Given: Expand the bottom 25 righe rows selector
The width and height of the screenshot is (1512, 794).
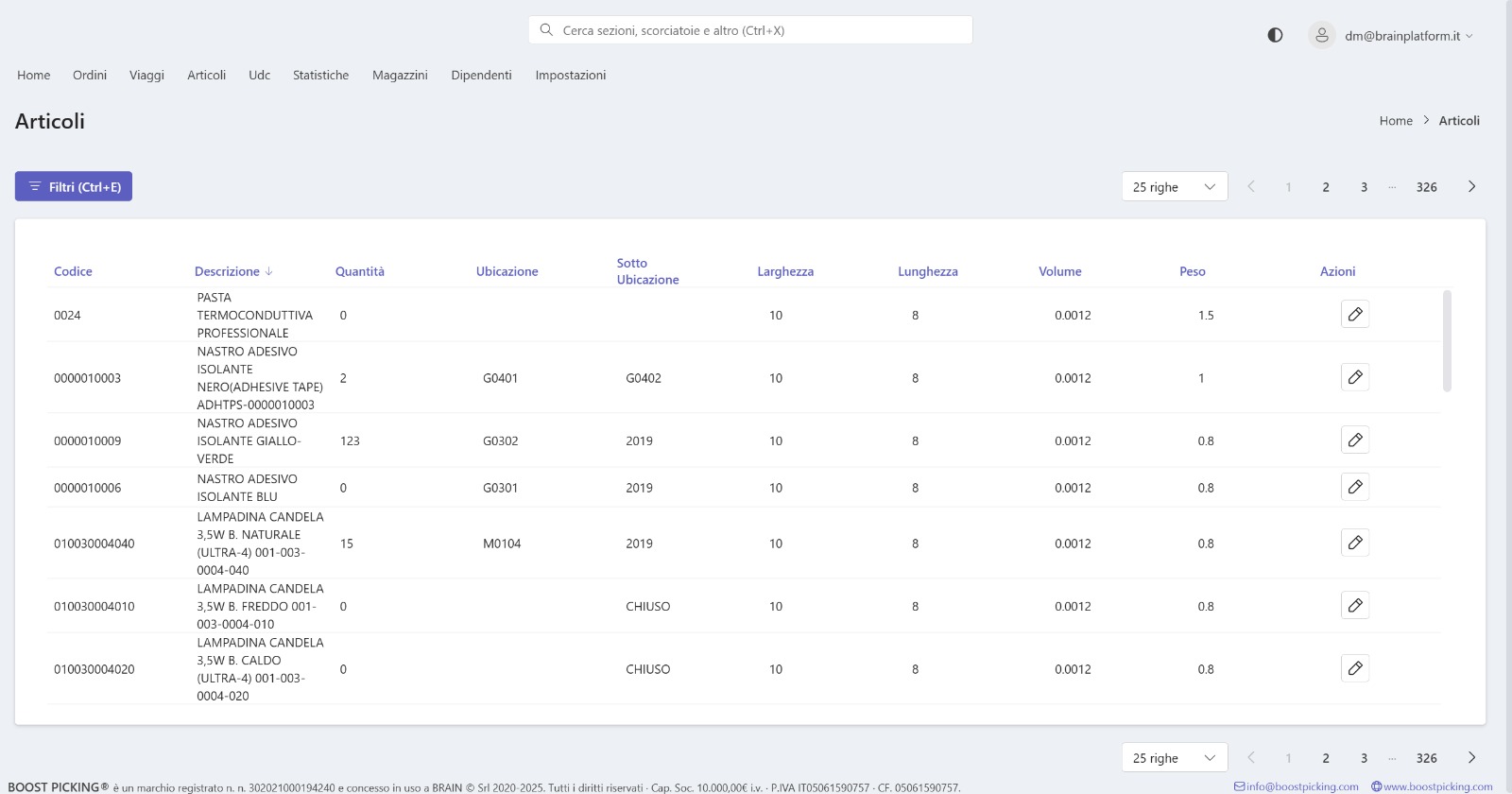Looking at the screenshot, I should (x=1174, y=757).
